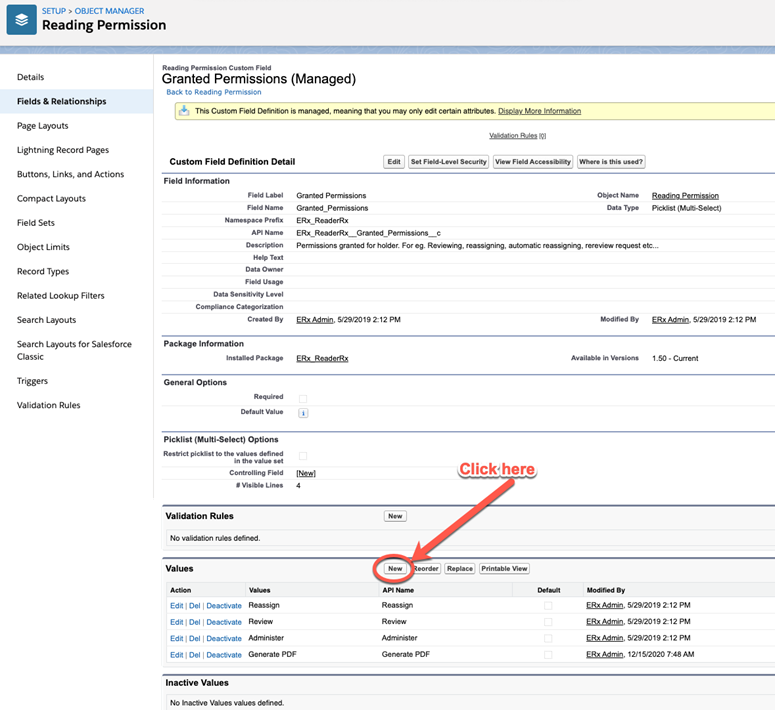Open the Triggers sidebar item
Screen dimensions: 775x710
32,381
